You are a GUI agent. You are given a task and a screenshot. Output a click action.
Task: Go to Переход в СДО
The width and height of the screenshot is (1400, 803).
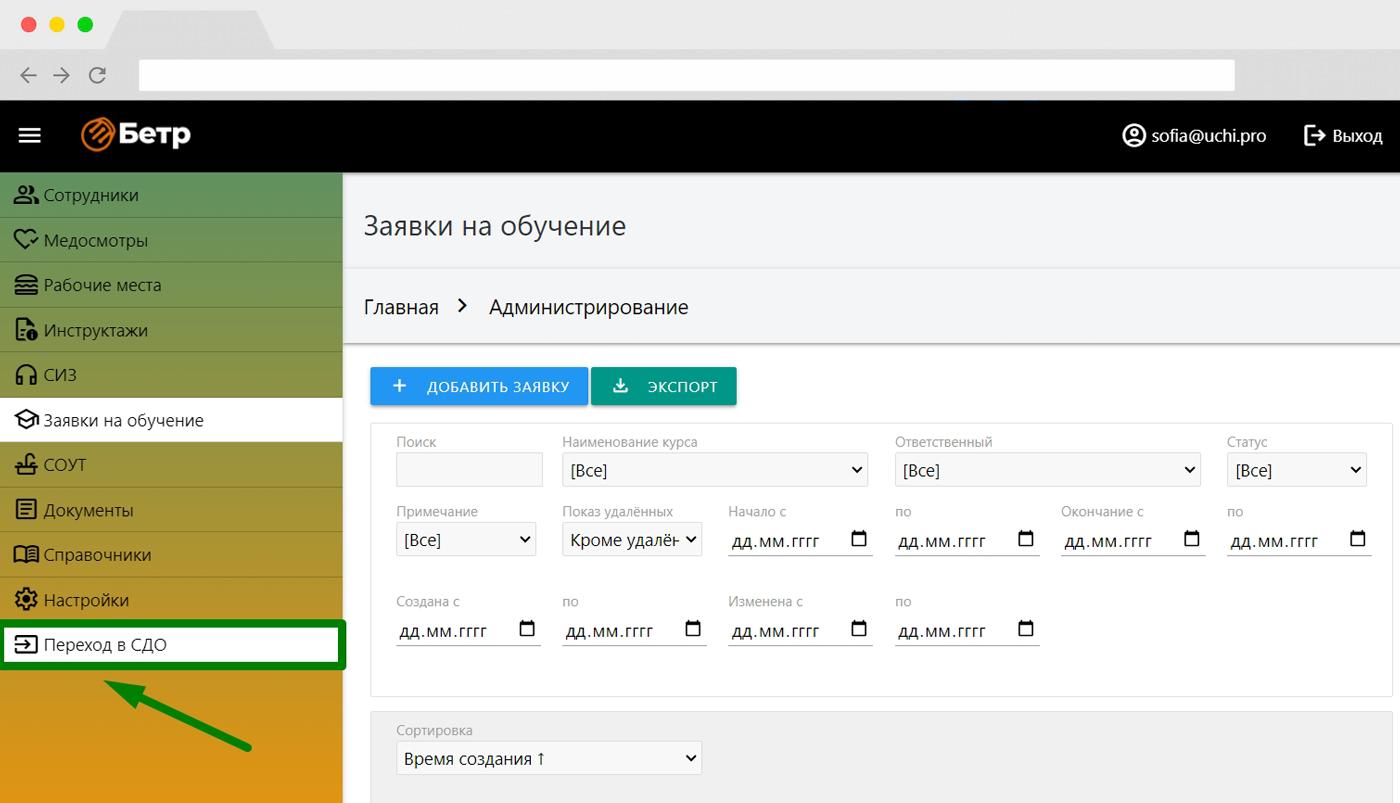point(171,645)
